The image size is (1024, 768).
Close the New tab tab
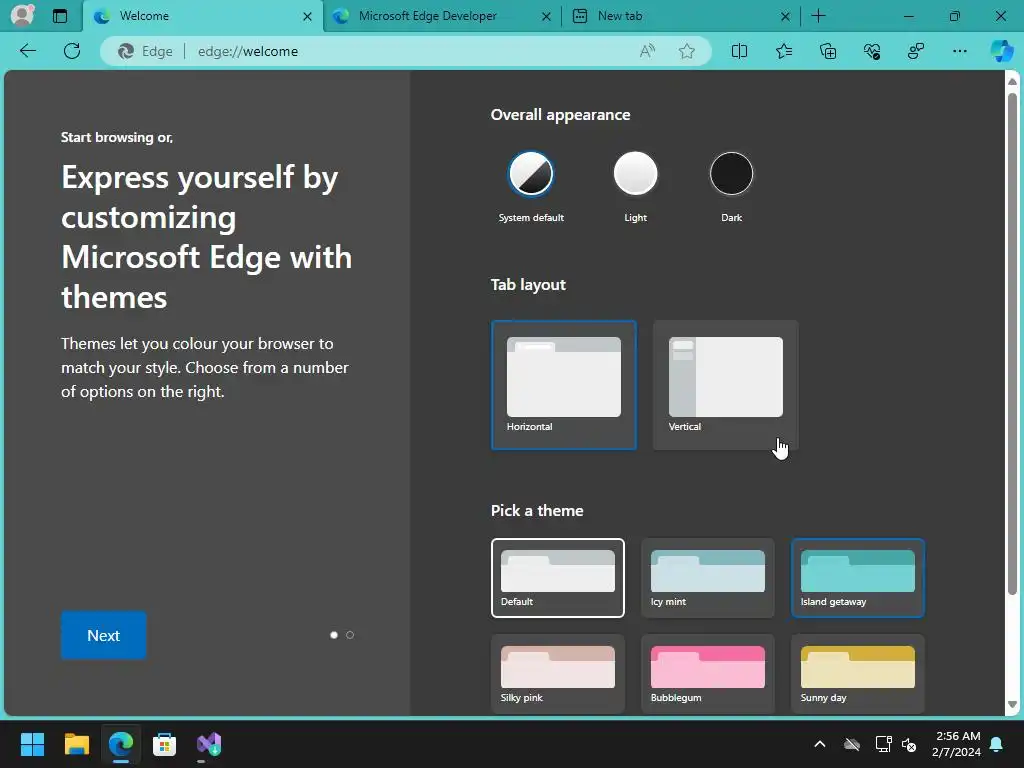[786, 16]
